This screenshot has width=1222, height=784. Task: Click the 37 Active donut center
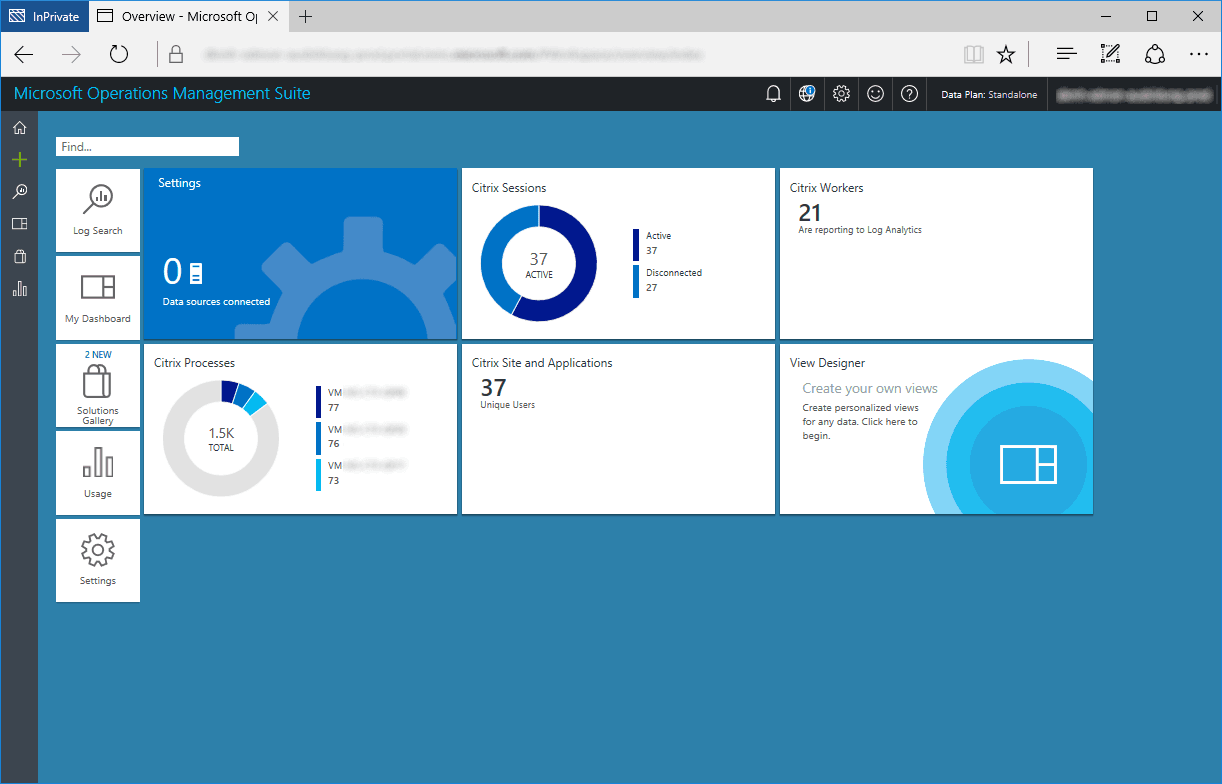[x=539, y=264]
